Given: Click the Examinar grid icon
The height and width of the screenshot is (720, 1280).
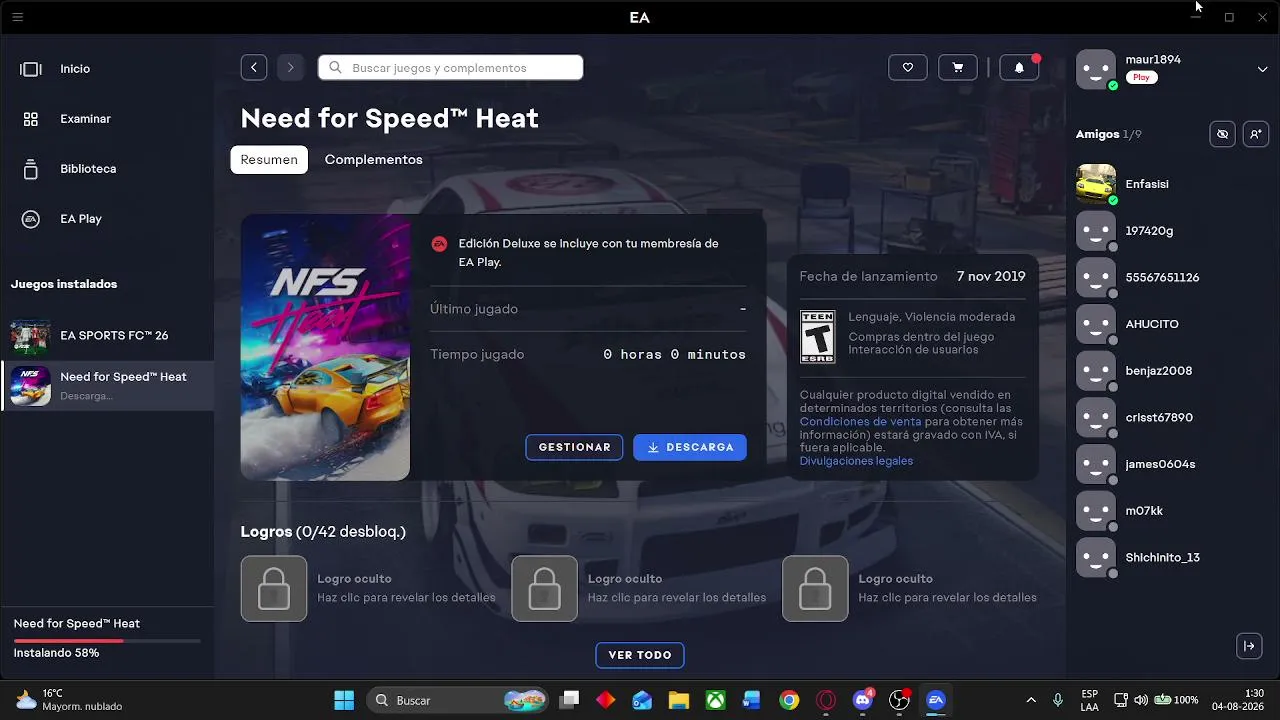Looking at the screenshot, I should [31, 119].
